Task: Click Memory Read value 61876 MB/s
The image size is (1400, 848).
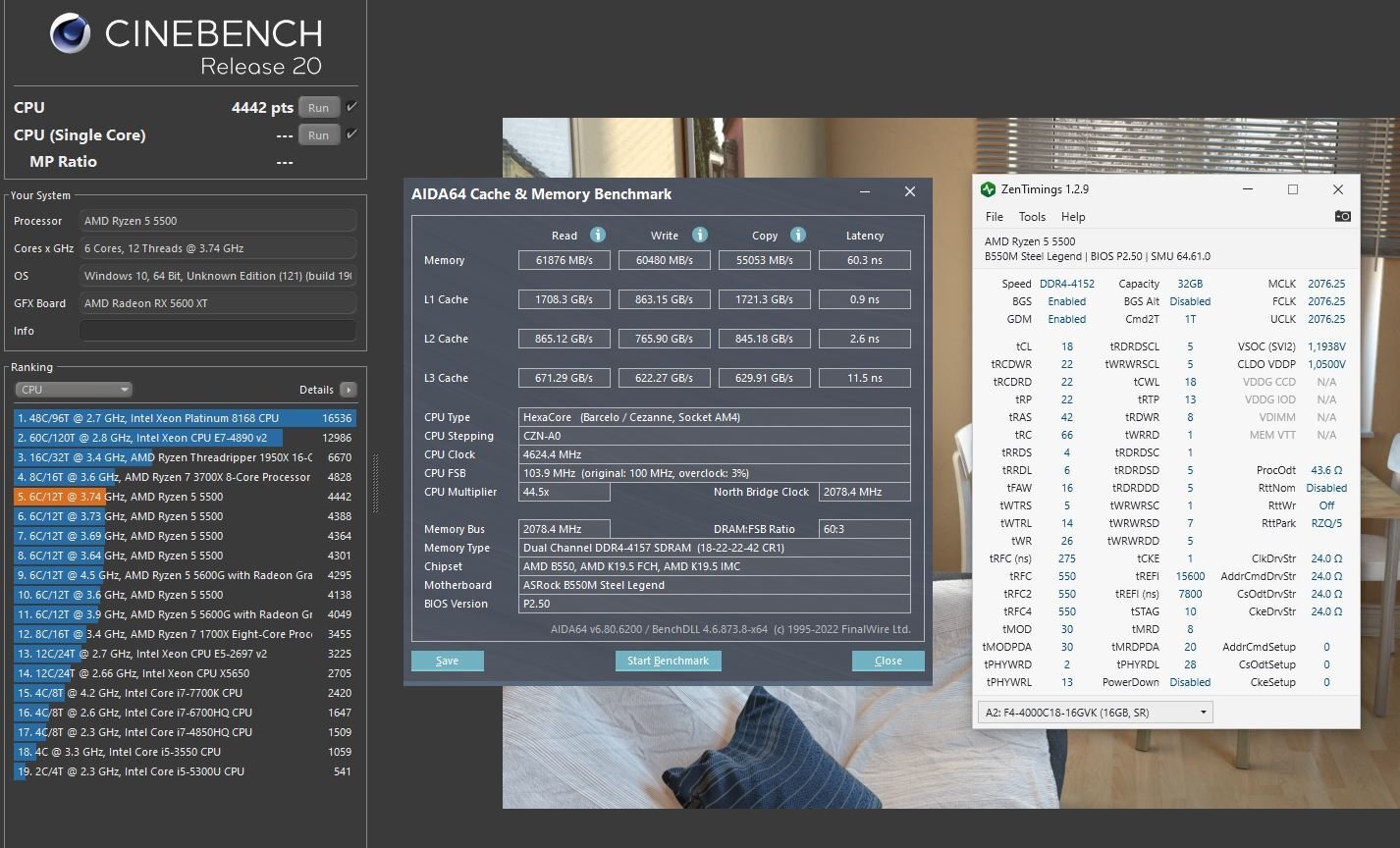Action: (565, 260)
